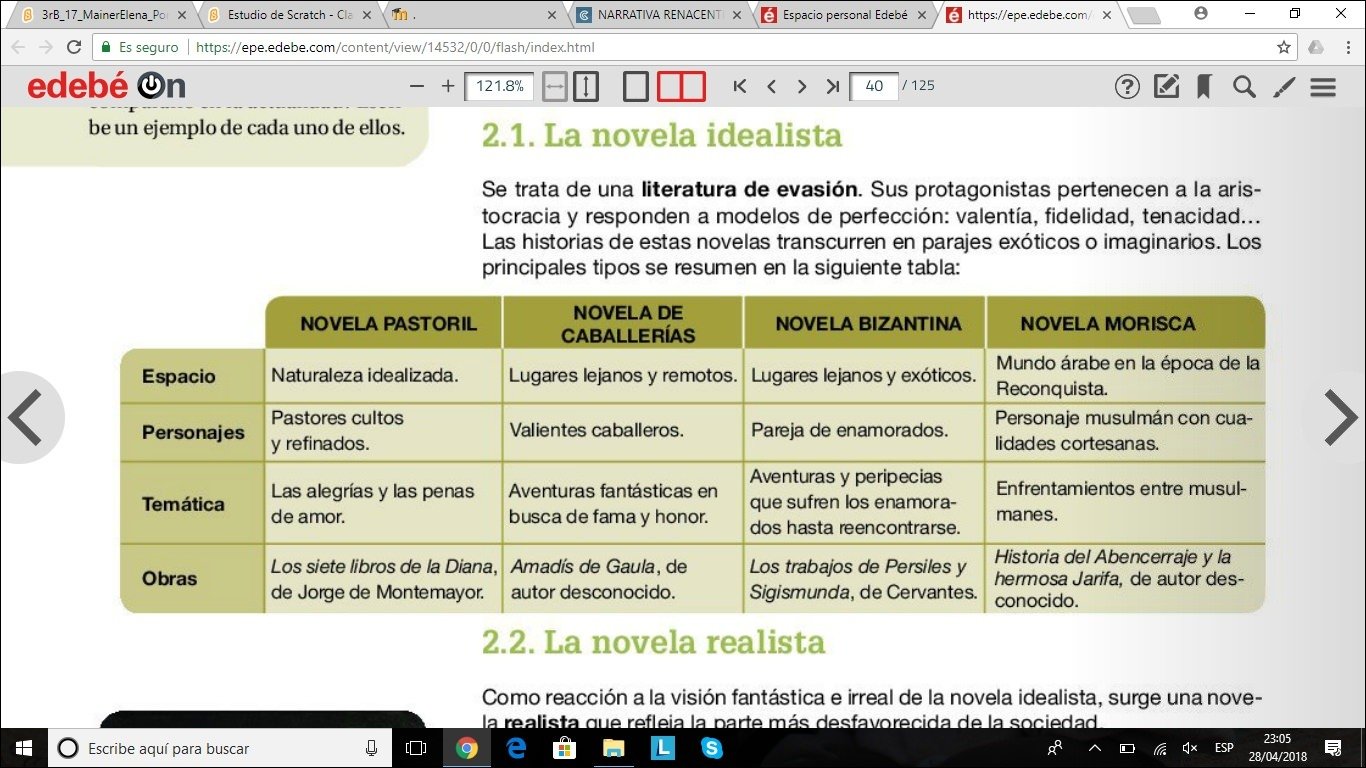Toggle fit-to-height view mode
Screen dimensions: 1366x768
tap(586, 87)
